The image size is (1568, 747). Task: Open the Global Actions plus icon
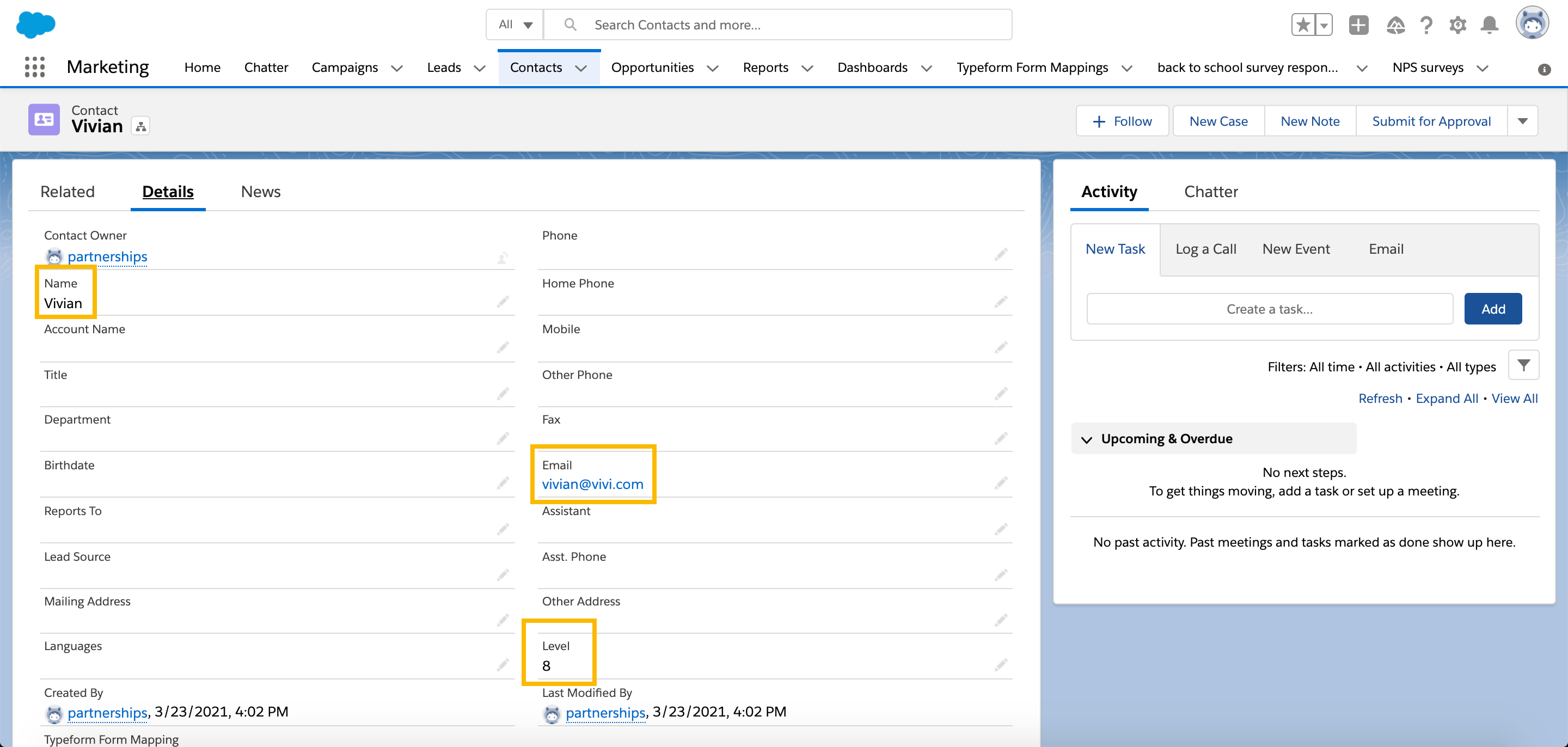(1358, 25)
